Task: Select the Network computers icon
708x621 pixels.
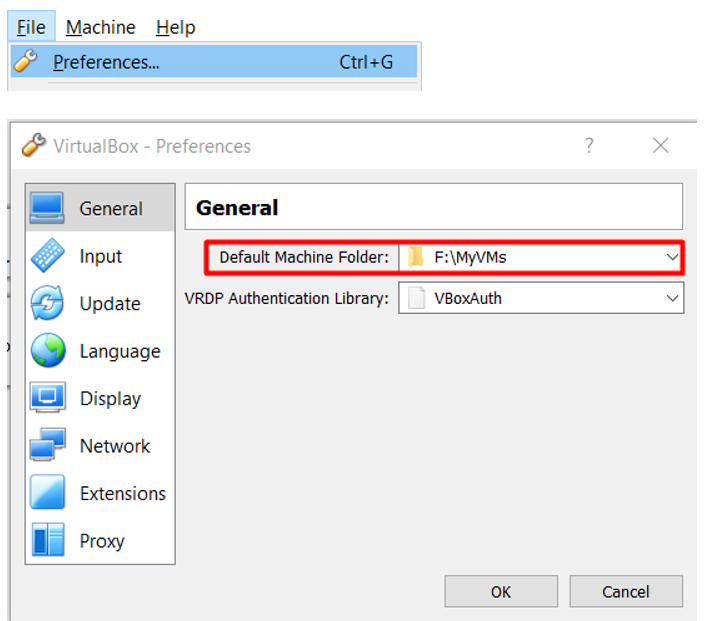Action: point(48,445)
